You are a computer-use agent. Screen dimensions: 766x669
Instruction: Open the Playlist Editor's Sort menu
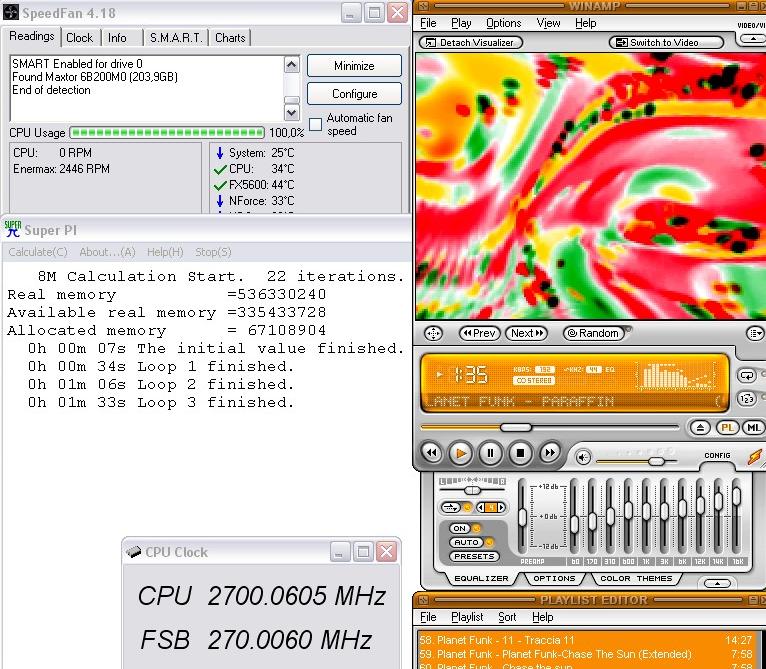tap(507, 617)
